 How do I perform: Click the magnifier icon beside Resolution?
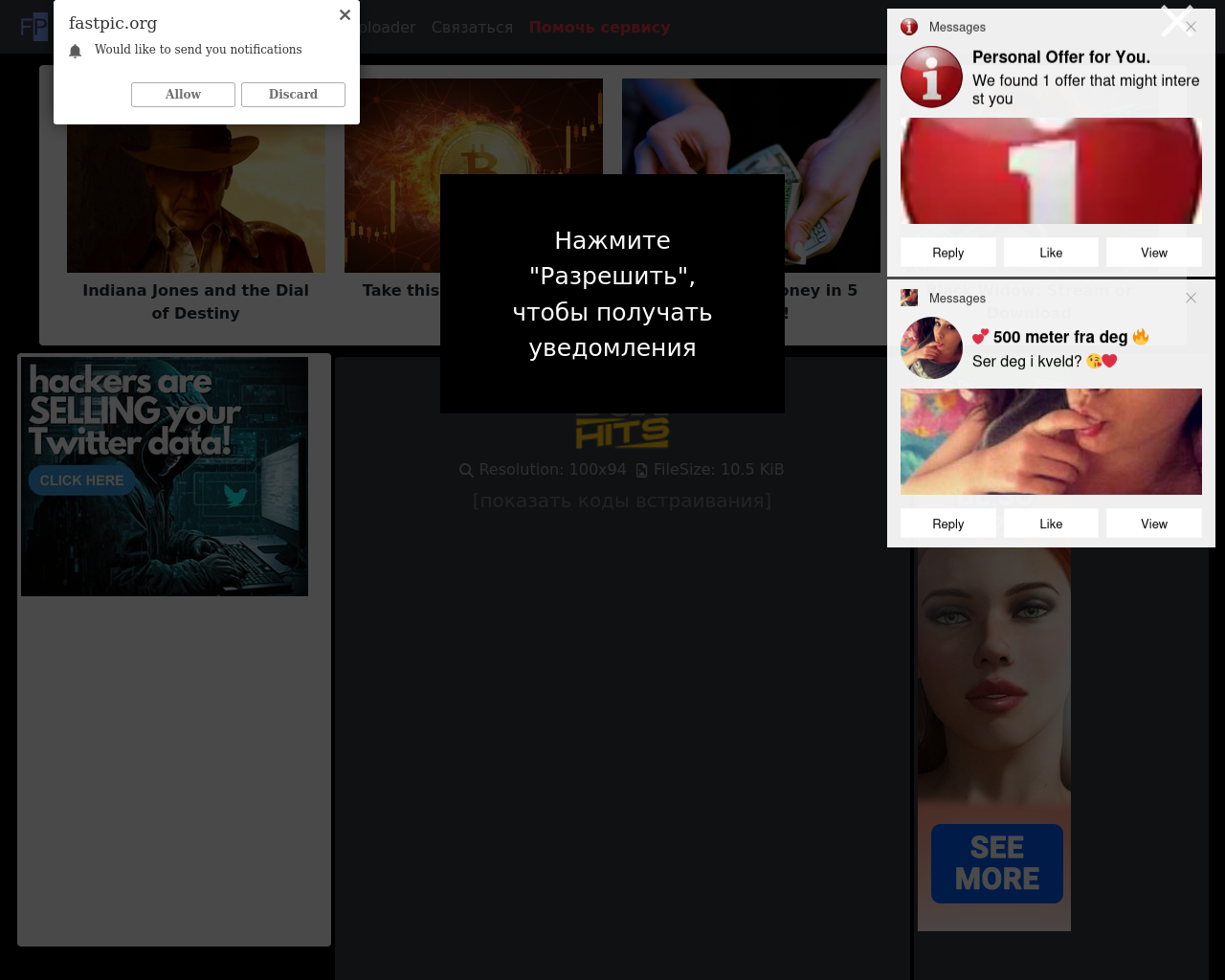[466, 470]
